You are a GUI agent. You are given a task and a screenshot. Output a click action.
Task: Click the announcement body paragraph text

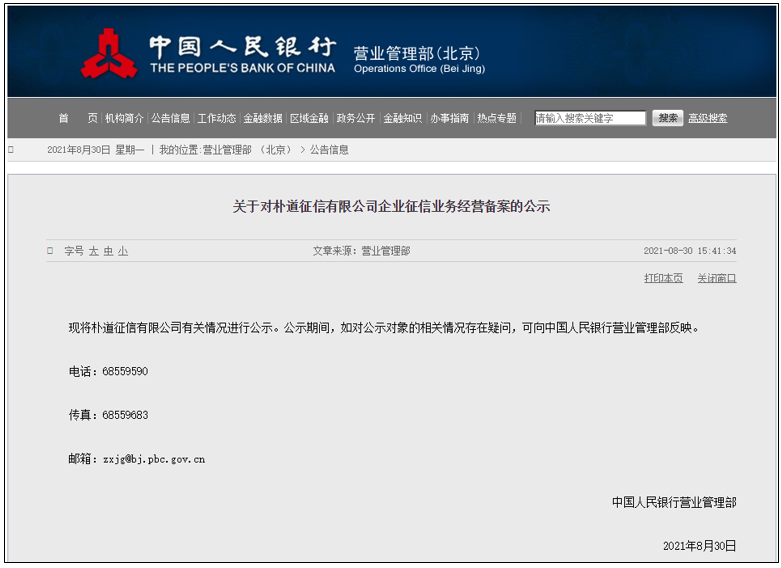384,328
